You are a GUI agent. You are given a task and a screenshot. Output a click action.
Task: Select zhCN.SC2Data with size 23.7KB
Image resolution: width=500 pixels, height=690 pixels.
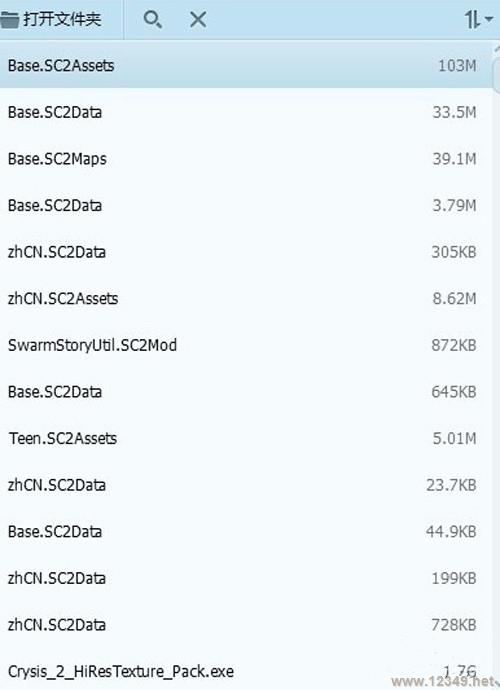[x=246, y=485]
